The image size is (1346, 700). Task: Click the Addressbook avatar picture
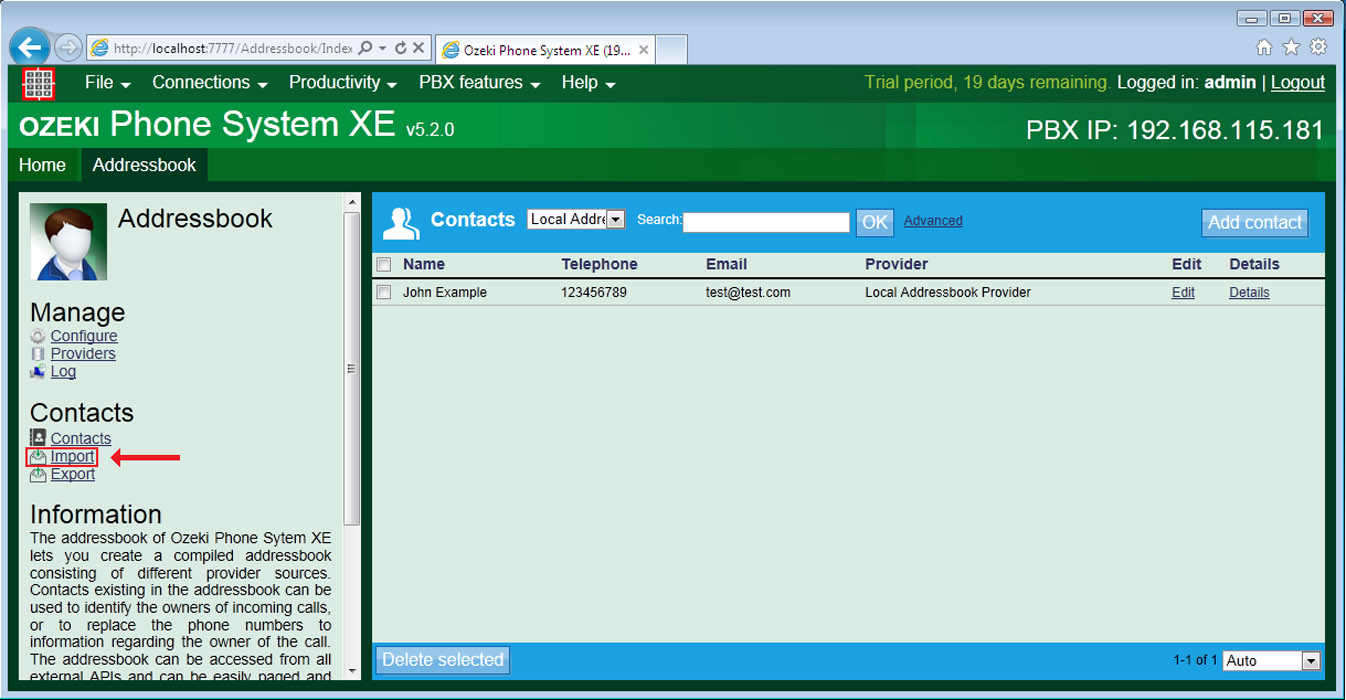[68, 241]
